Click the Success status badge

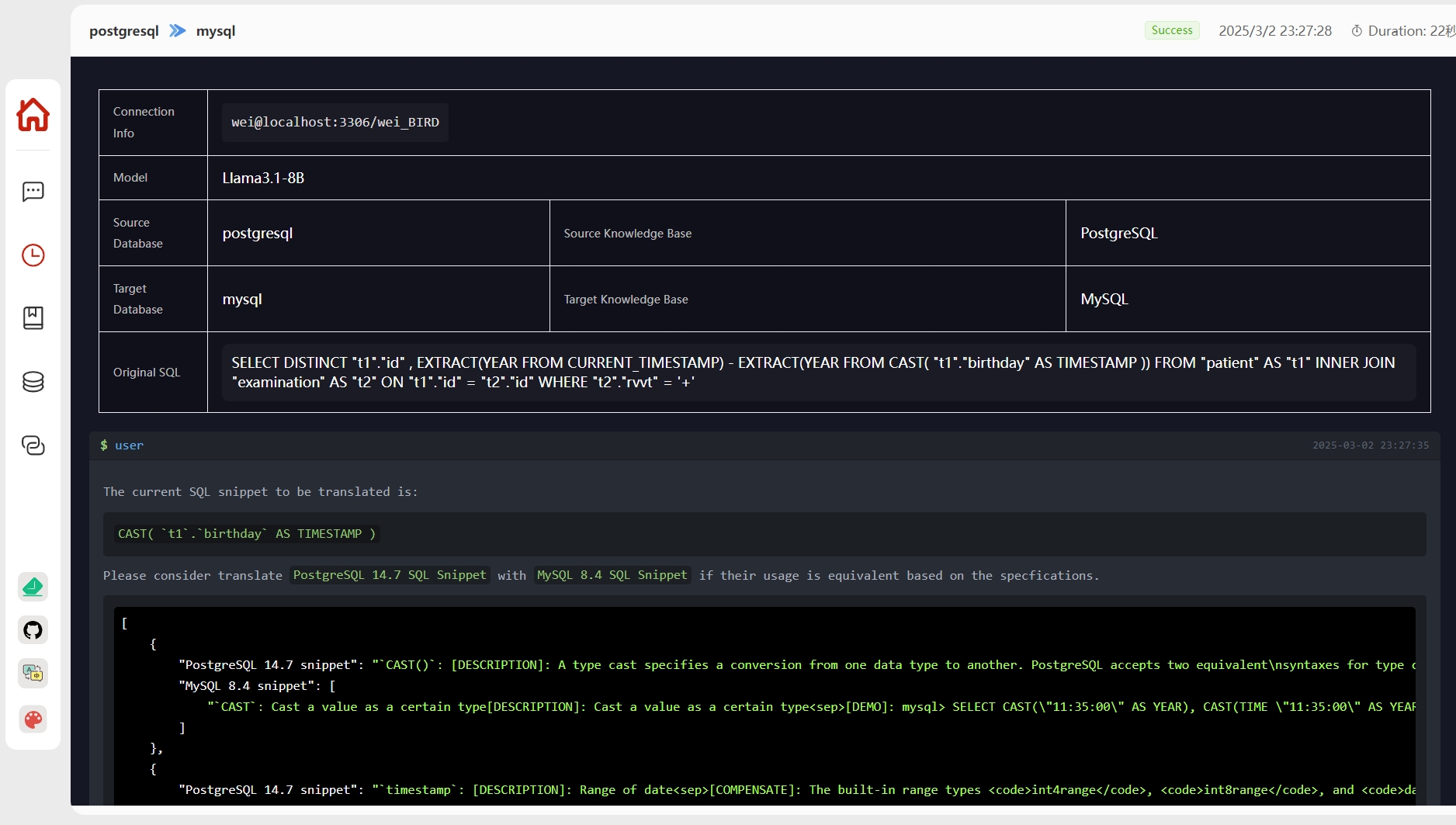(x=1171, y=29)
